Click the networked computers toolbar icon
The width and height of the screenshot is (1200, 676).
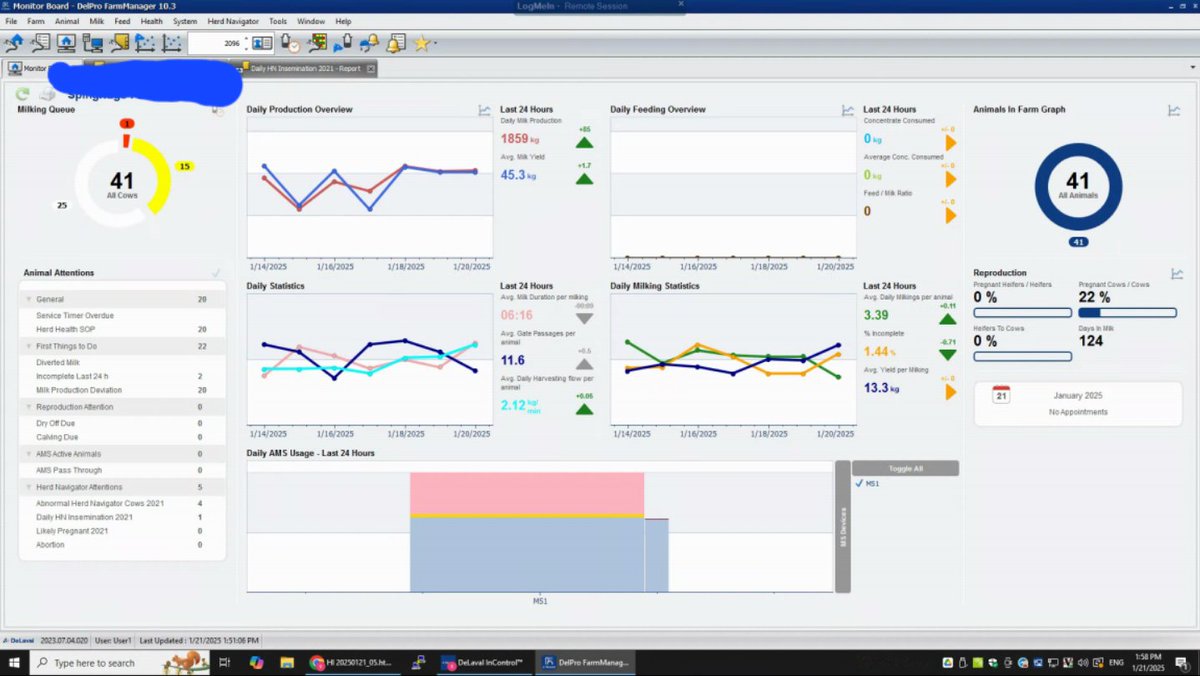tap(93, 43)
